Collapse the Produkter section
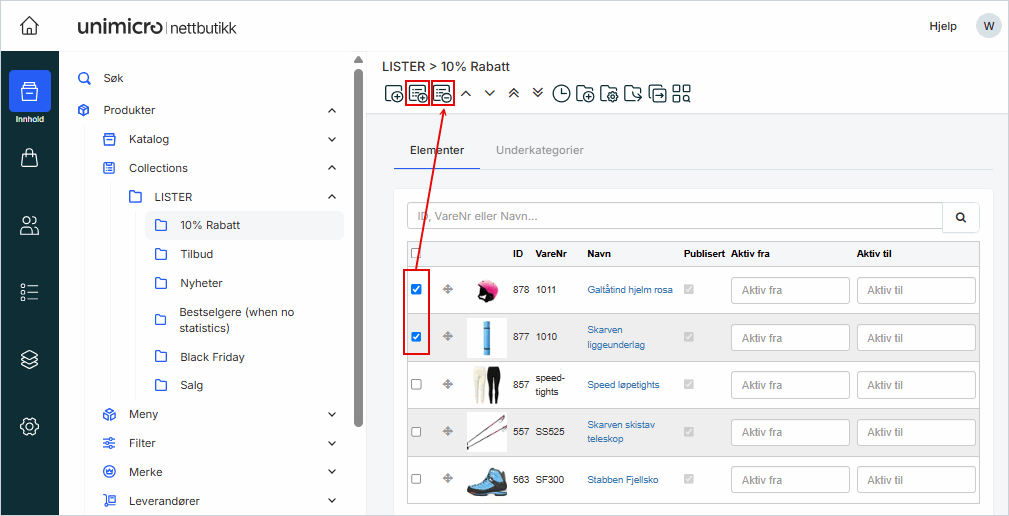The height and width of the screenshot is (516, 1009). coord(332,110)
